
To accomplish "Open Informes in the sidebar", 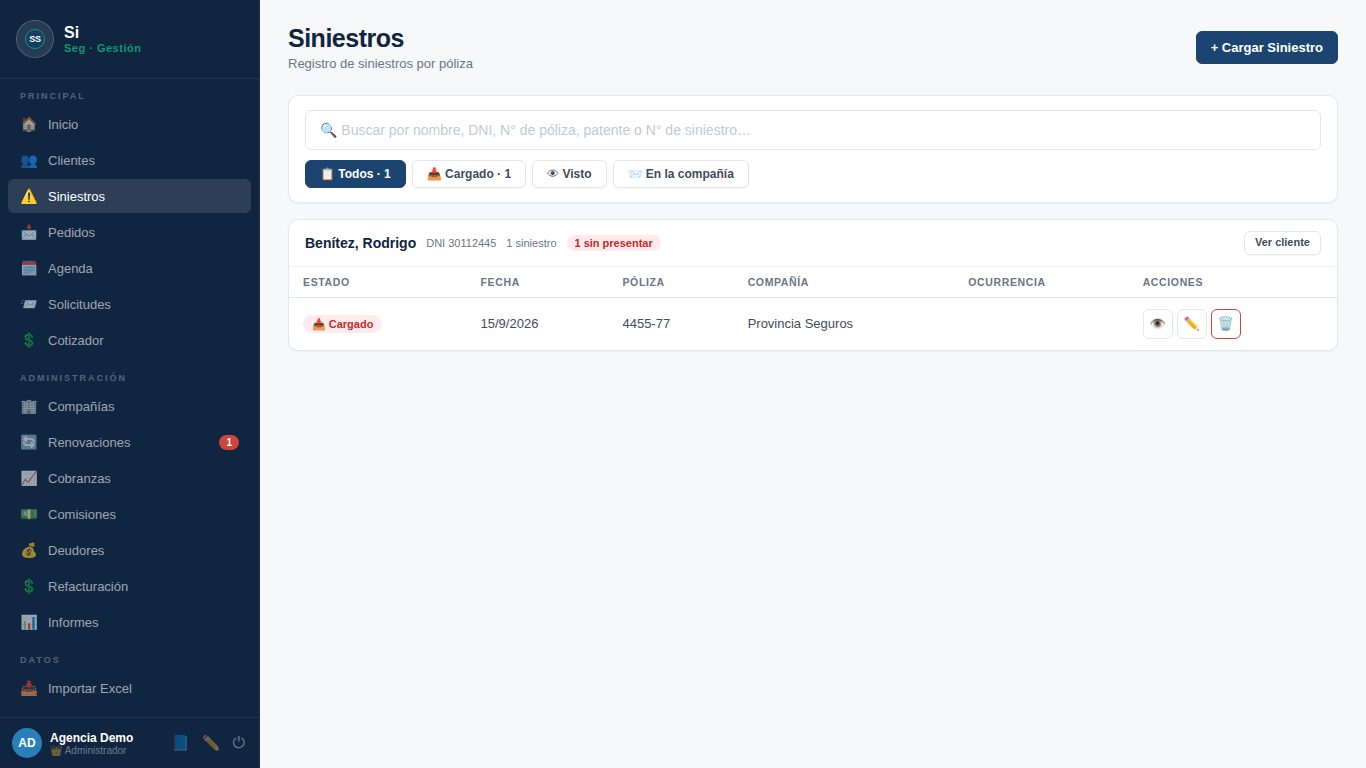I will click(129, 623).
